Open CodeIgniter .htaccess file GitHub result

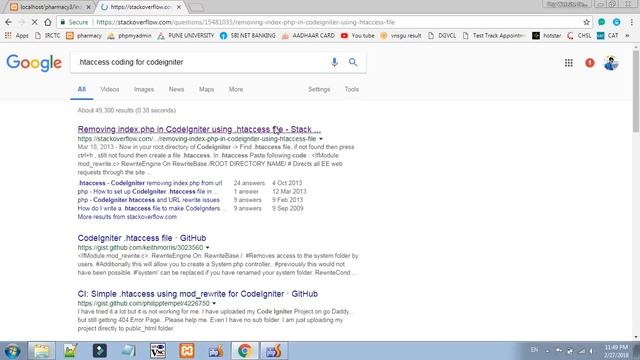142,238
